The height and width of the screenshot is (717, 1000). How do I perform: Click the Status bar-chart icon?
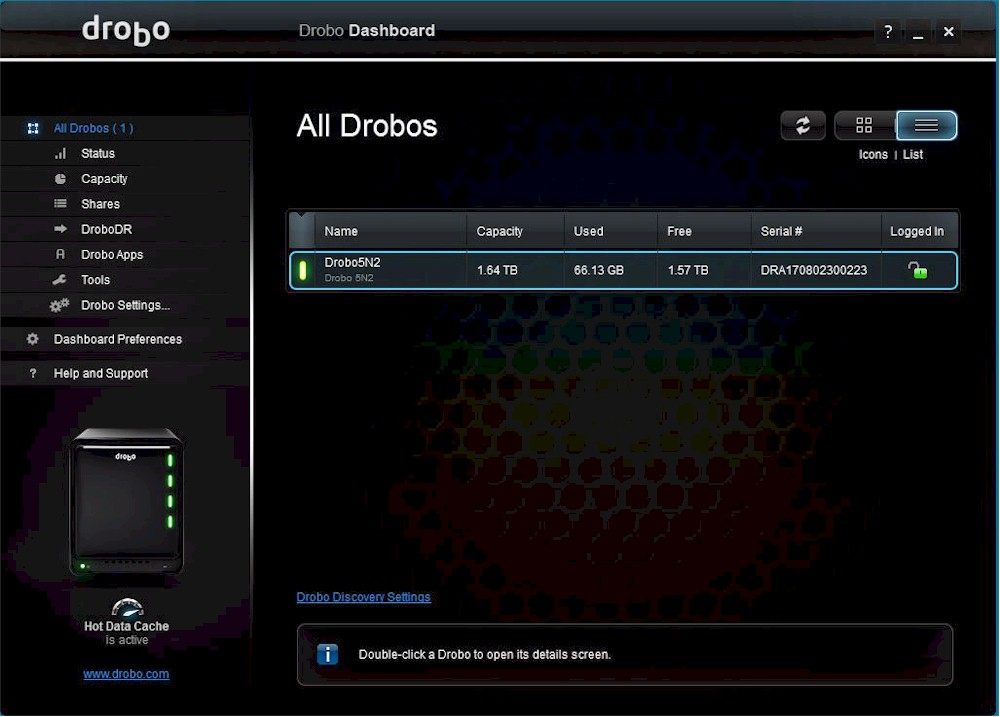(x=61, y=154)
